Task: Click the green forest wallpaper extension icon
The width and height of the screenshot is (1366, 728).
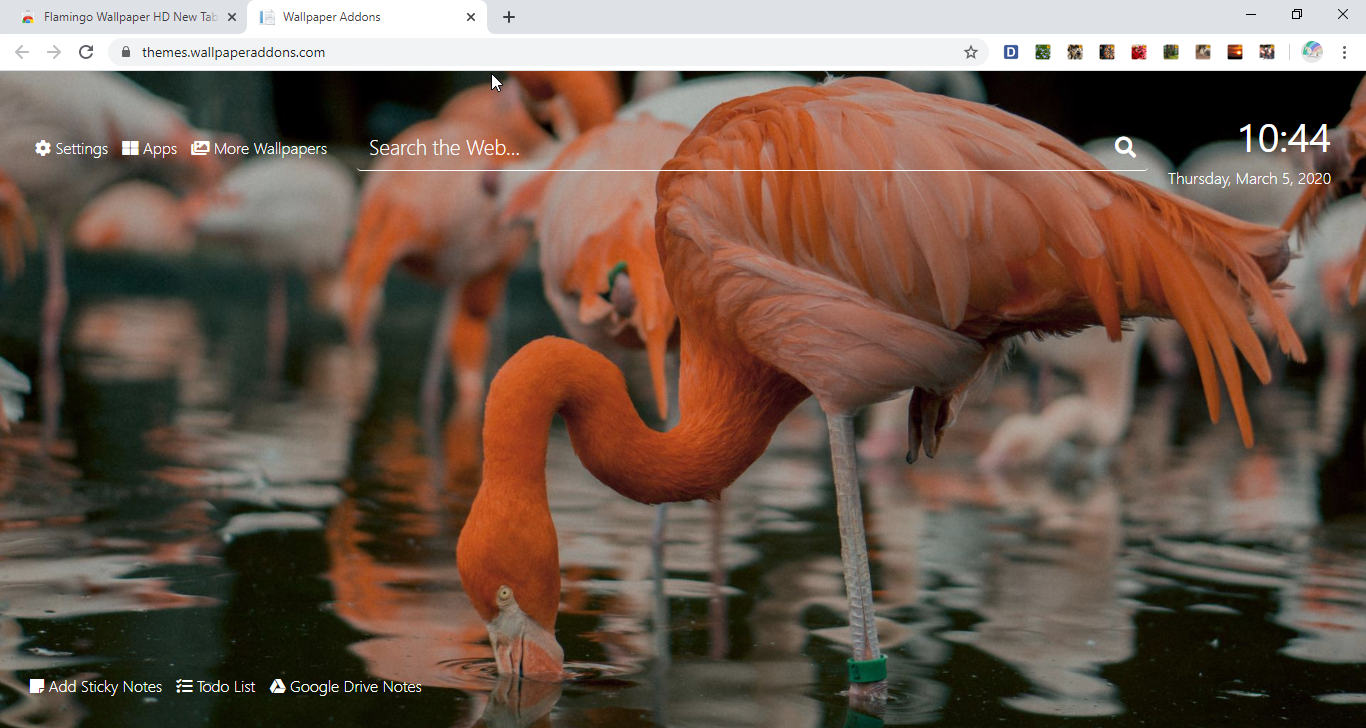Action: pyautogui.click(x=1171, y=52)
